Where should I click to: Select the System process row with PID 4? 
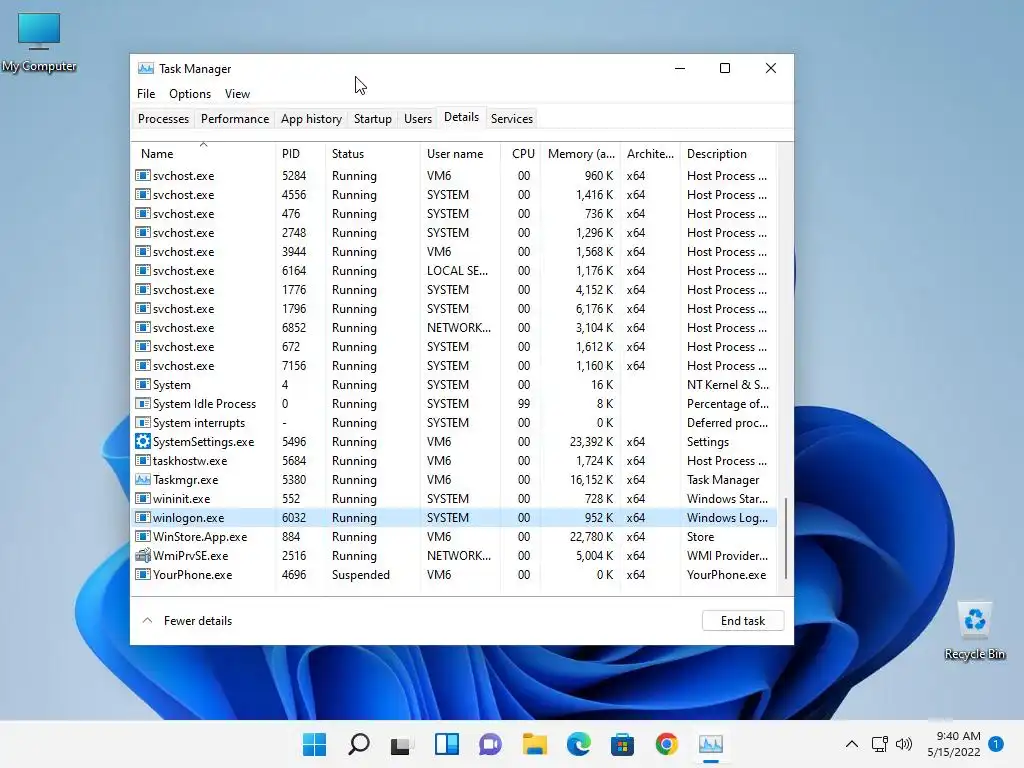click(x=455, y=385)
